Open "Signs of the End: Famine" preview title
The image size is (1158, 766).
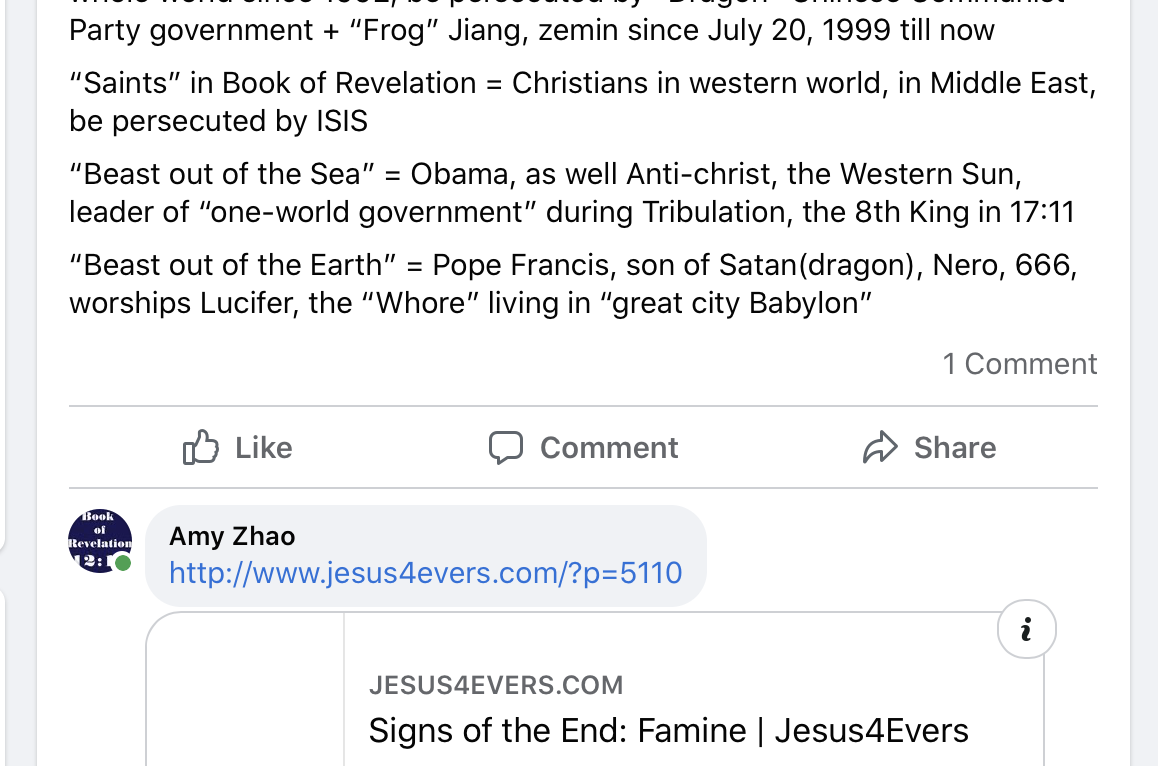(x=668, y=730)
